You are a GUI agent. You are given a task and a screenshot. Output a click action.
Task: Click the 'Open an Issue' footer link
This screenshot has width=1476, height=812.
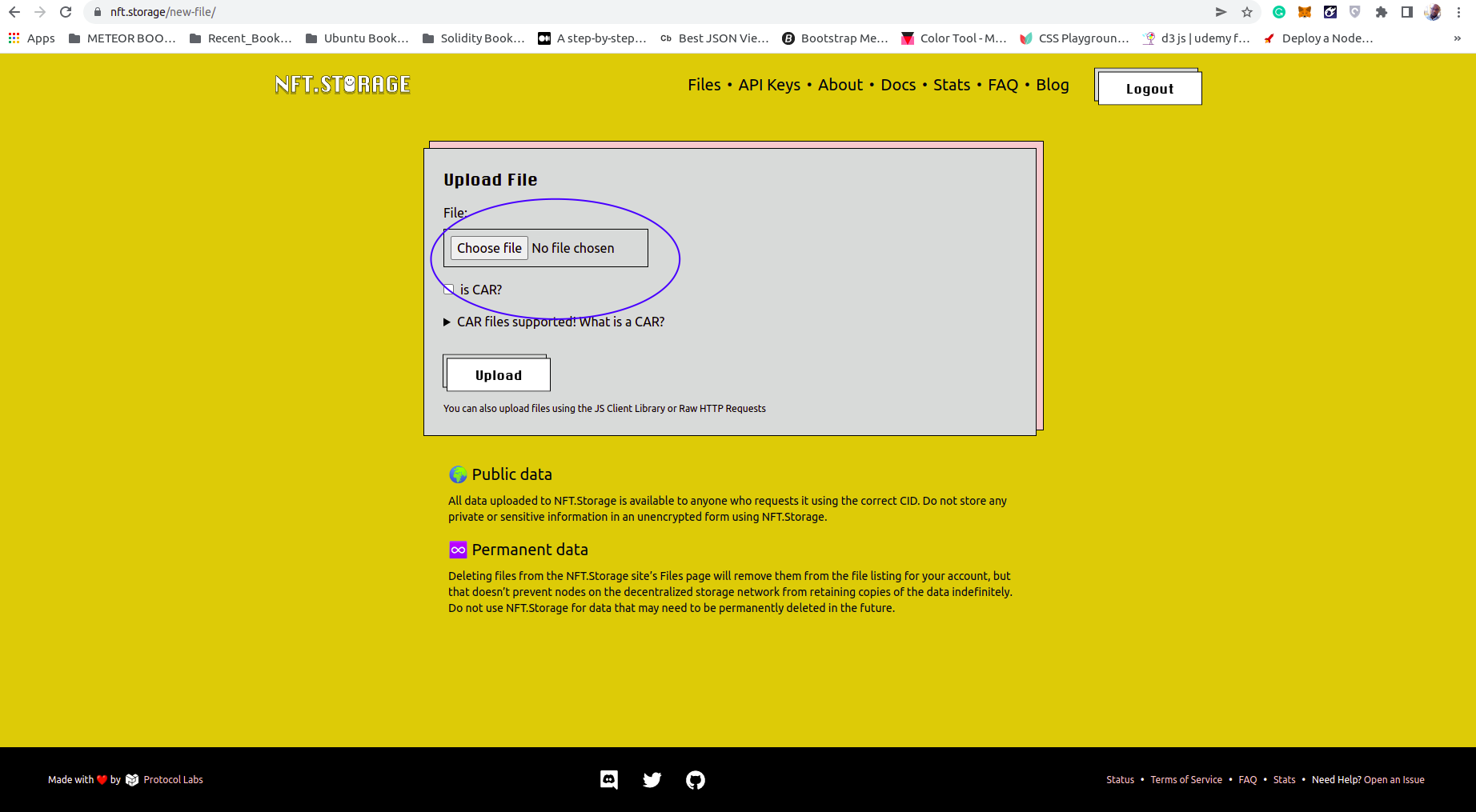(1394, 780)
